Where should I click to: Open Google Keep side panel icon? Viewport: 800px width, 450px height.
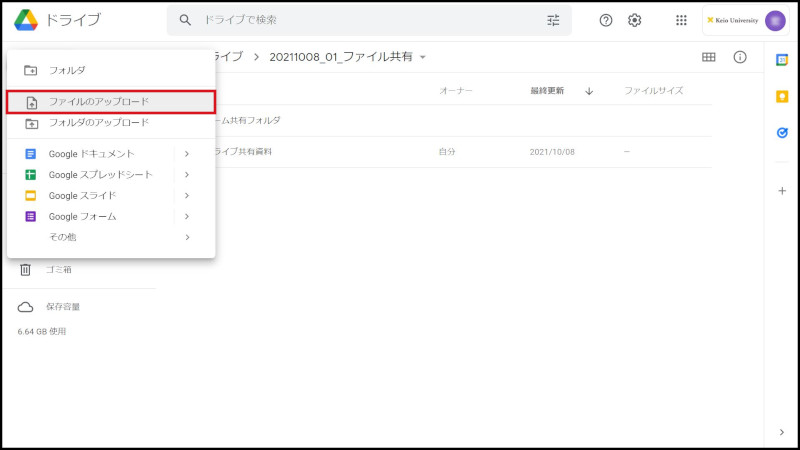coord(782,96)
